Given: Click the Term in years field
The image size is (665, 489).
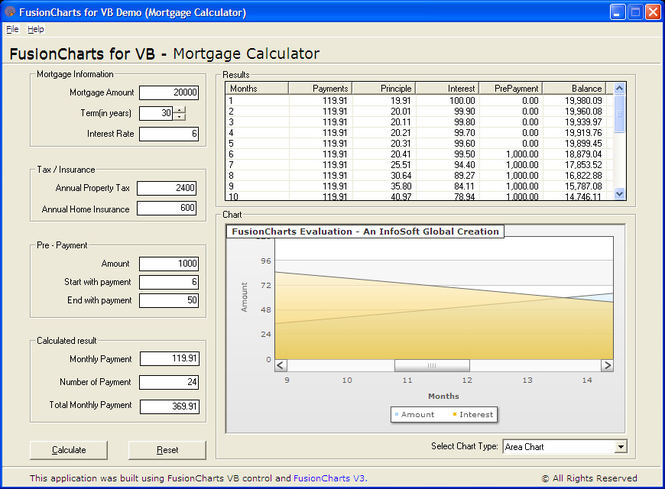Looking at the screenshot, I should 156,113.
